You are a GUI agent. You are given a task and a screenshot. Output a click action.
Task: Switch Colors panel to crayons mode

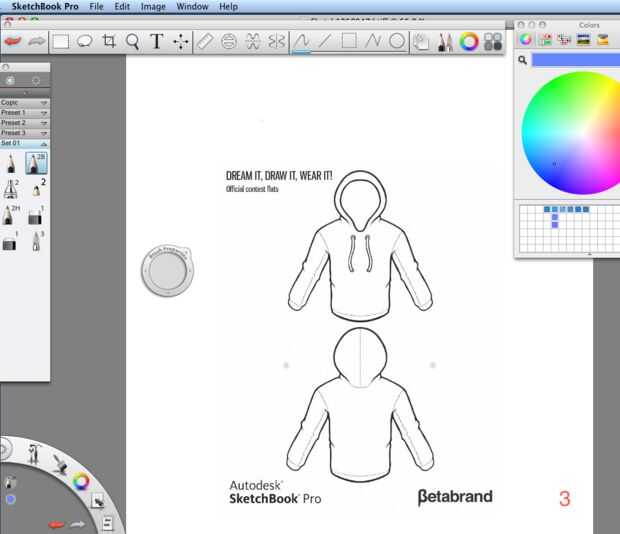[603, 40]
